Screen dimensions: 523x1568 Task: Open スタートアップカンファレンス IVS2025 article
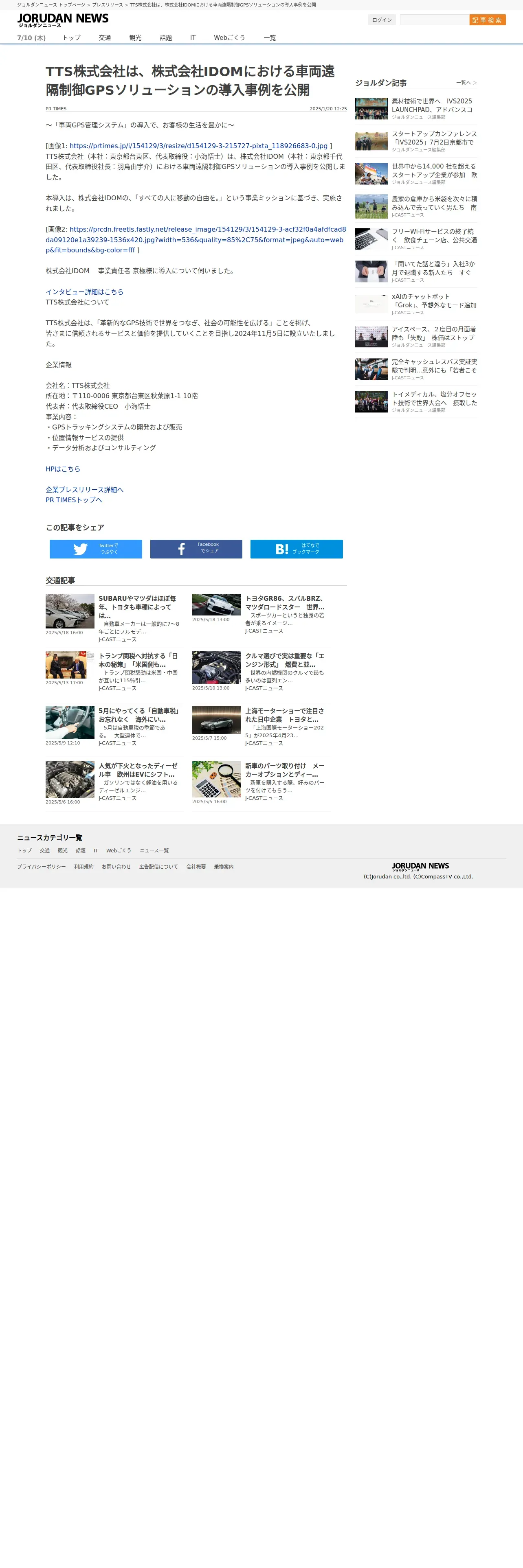point(434,138)
